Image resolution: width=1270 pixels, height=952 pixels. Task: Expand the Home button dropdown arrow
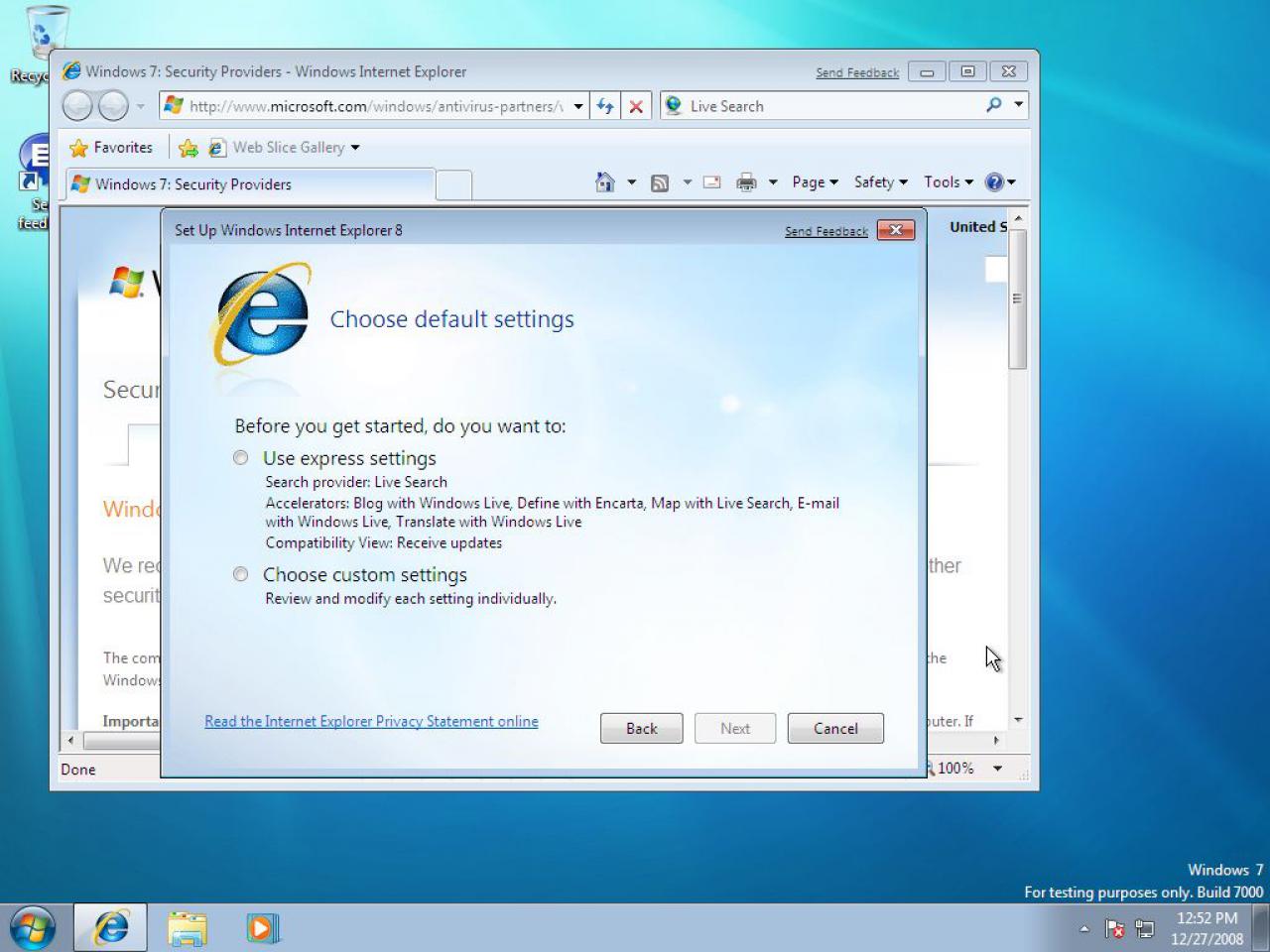pos(631,182)
